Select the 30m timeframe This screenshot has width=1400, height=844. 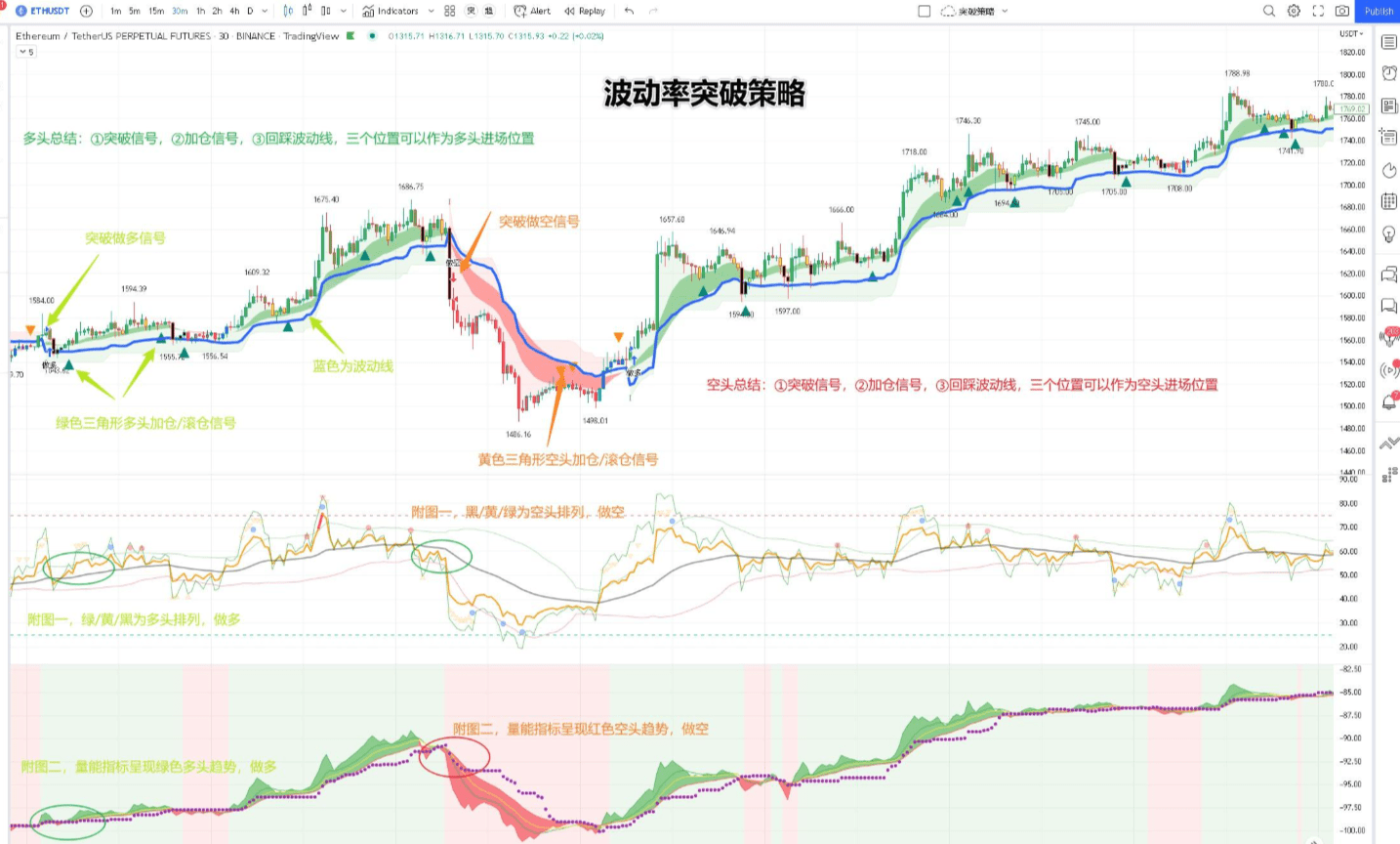180,11
